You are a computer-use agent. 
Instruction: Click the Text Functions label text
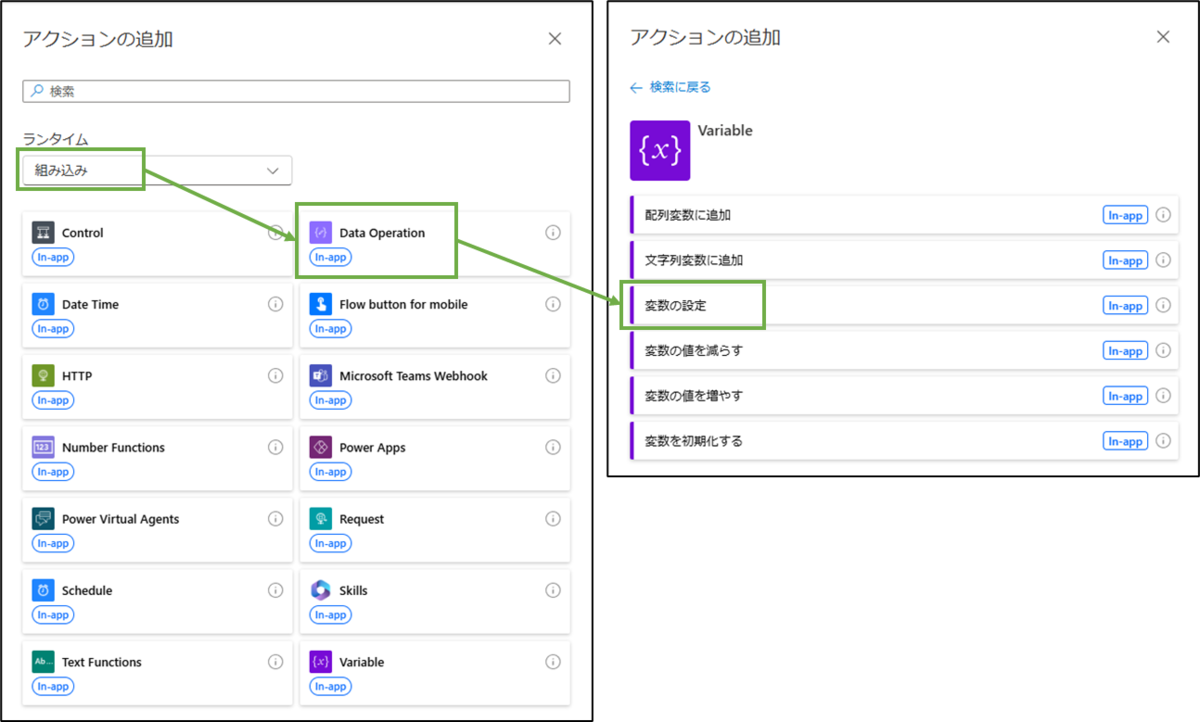[x=102, y=662]
